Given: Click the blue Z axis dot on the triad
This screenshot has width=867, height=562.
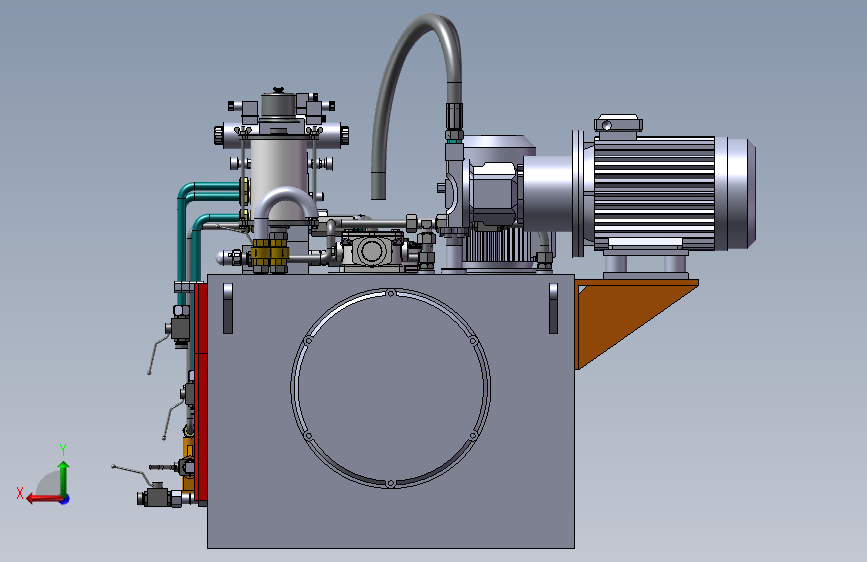Looking at the screenshot, I should (x=65, y=499).
